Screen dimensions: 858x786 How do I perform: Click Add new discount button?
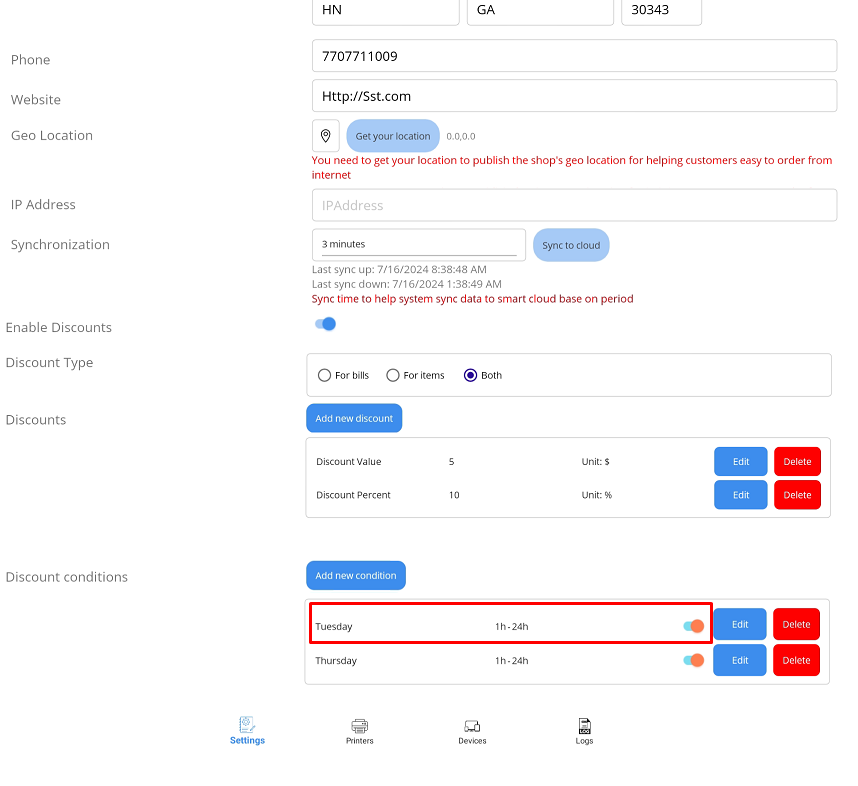pos(354,418)
